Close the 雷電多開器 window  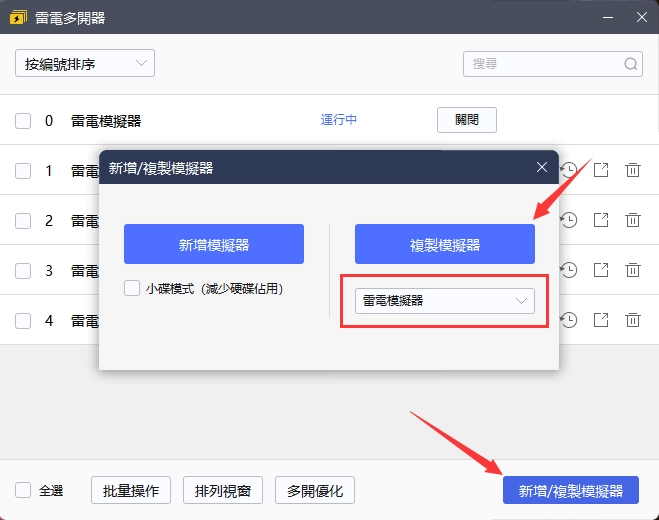click(641, 17)
